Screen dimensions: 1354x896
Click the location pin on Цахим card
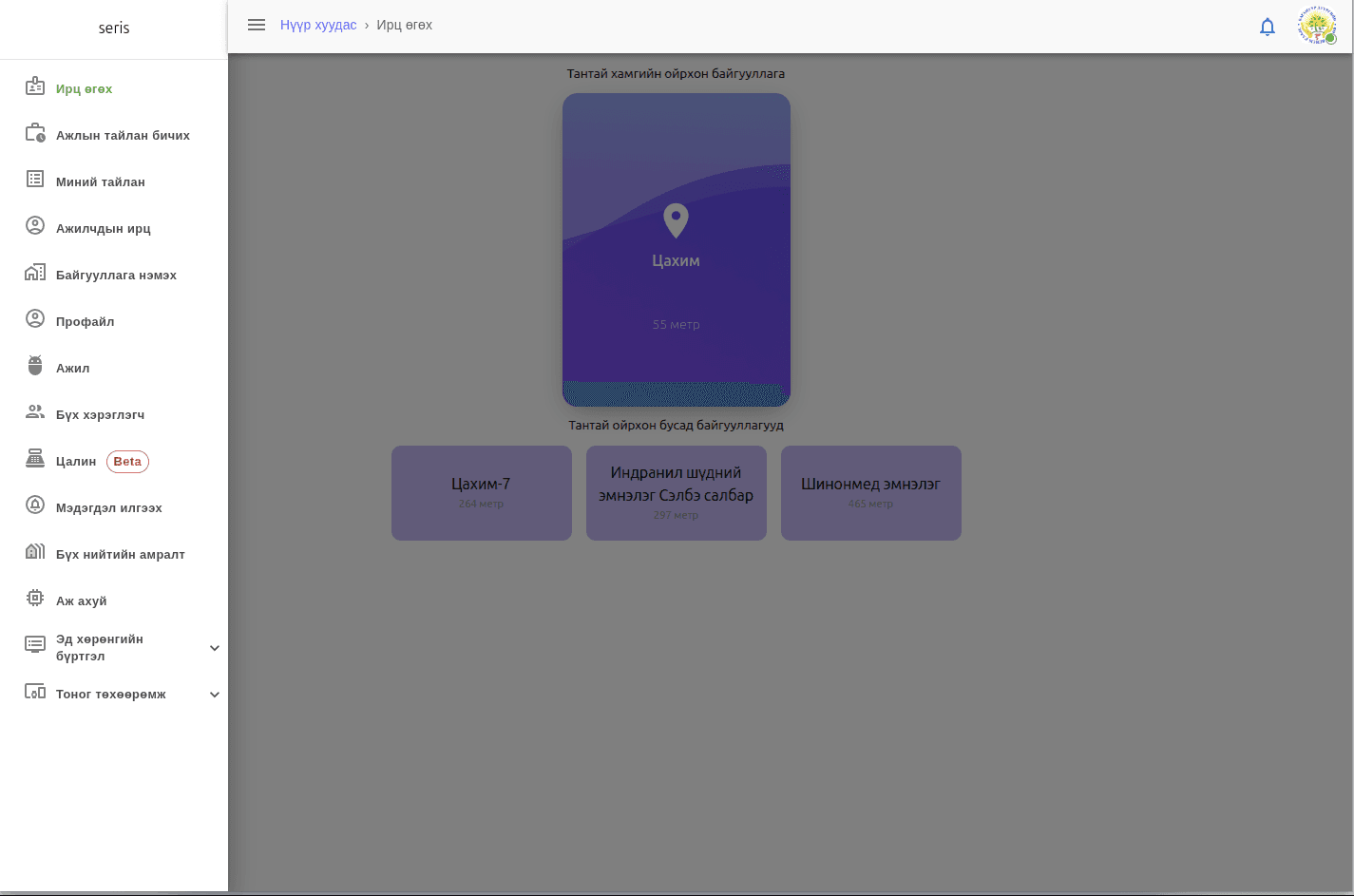click(x=676, y=220)
